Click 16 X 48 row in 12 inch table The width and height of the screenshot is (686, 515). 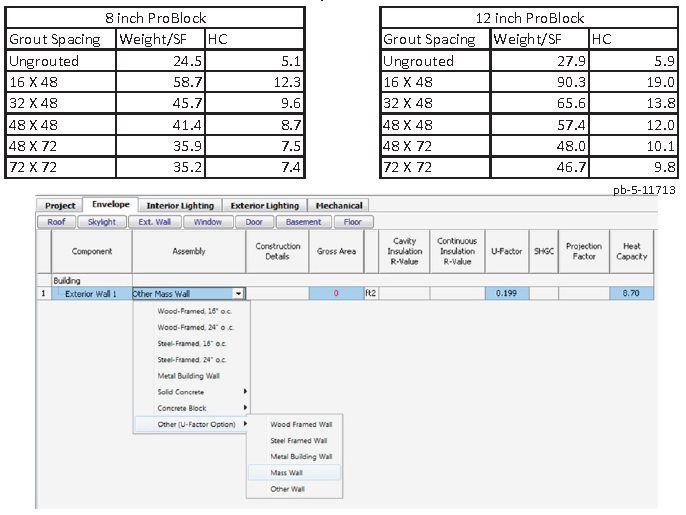529,82
